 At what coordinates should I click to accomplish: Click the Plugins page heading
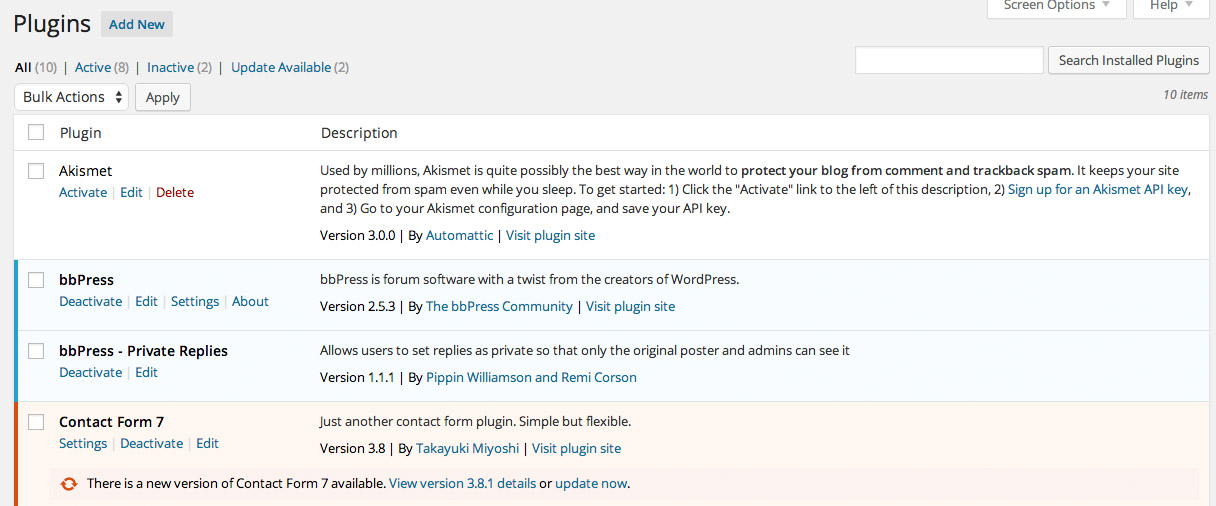(x=52, y=24)
